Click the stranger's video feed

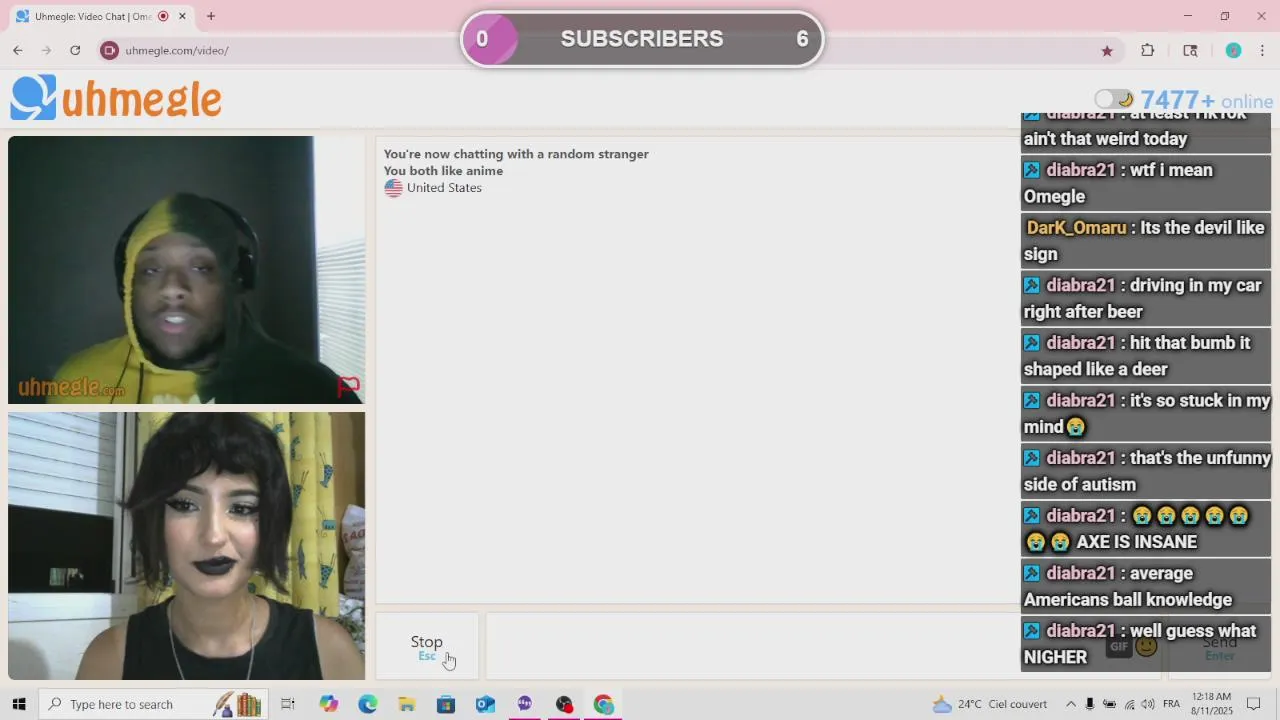click(186, 270)
